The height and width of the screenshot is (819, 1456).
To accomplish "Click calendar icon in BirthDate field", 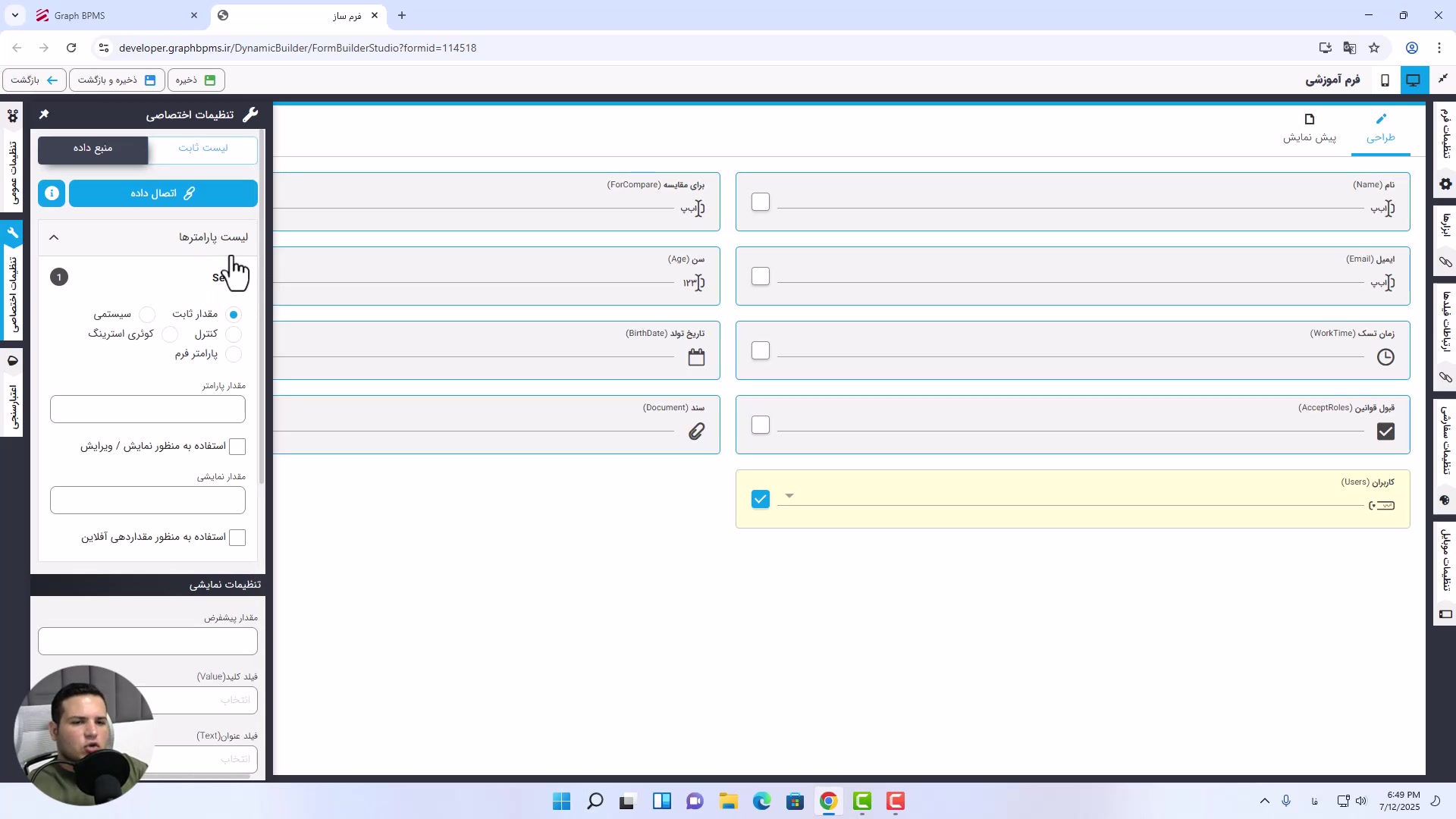I will (696, 357).
